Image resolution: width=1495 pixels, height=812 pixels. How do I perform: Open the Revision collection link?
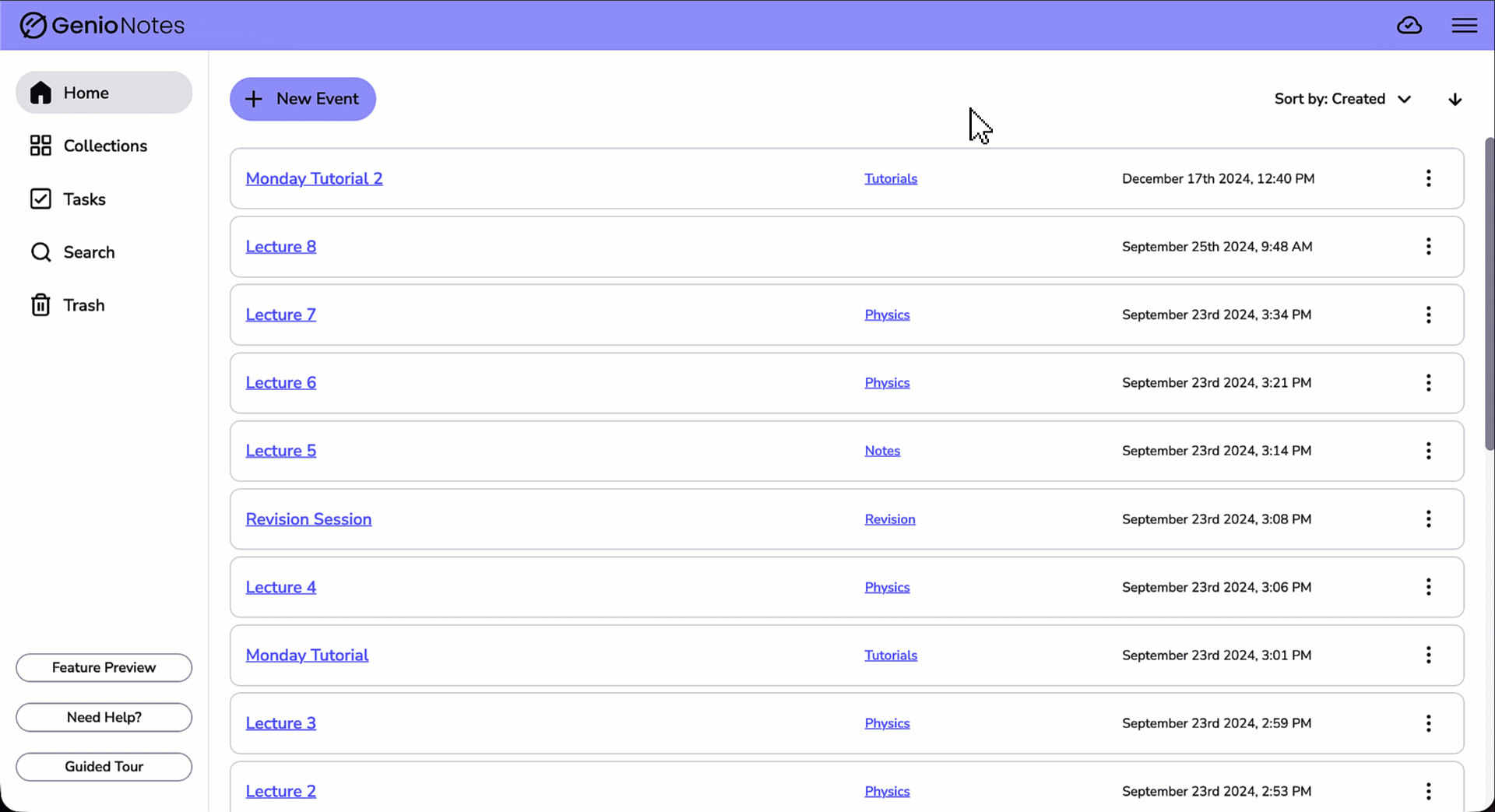[890, 519]
